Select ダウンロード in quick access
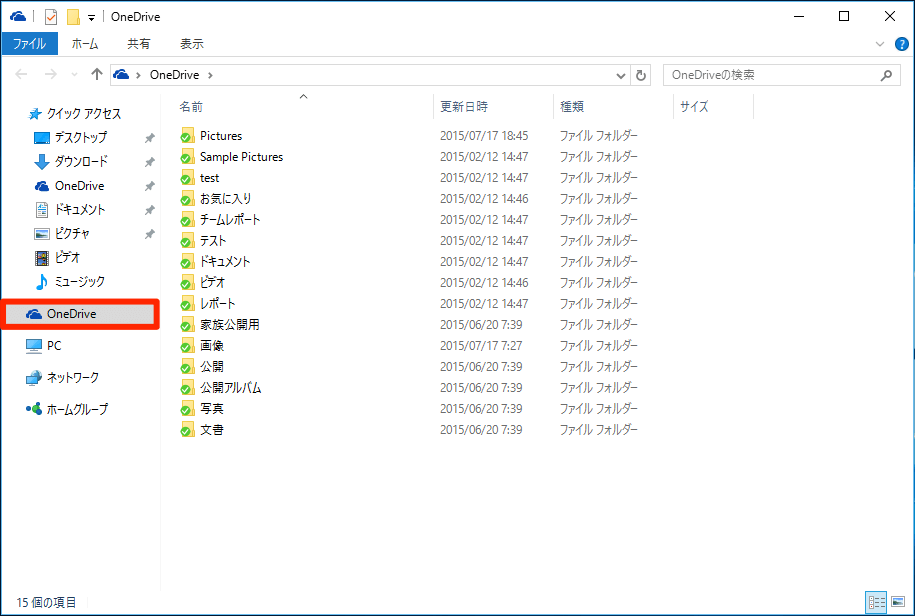Viewport: 915px width, 616px height. (x=71, y=162)
